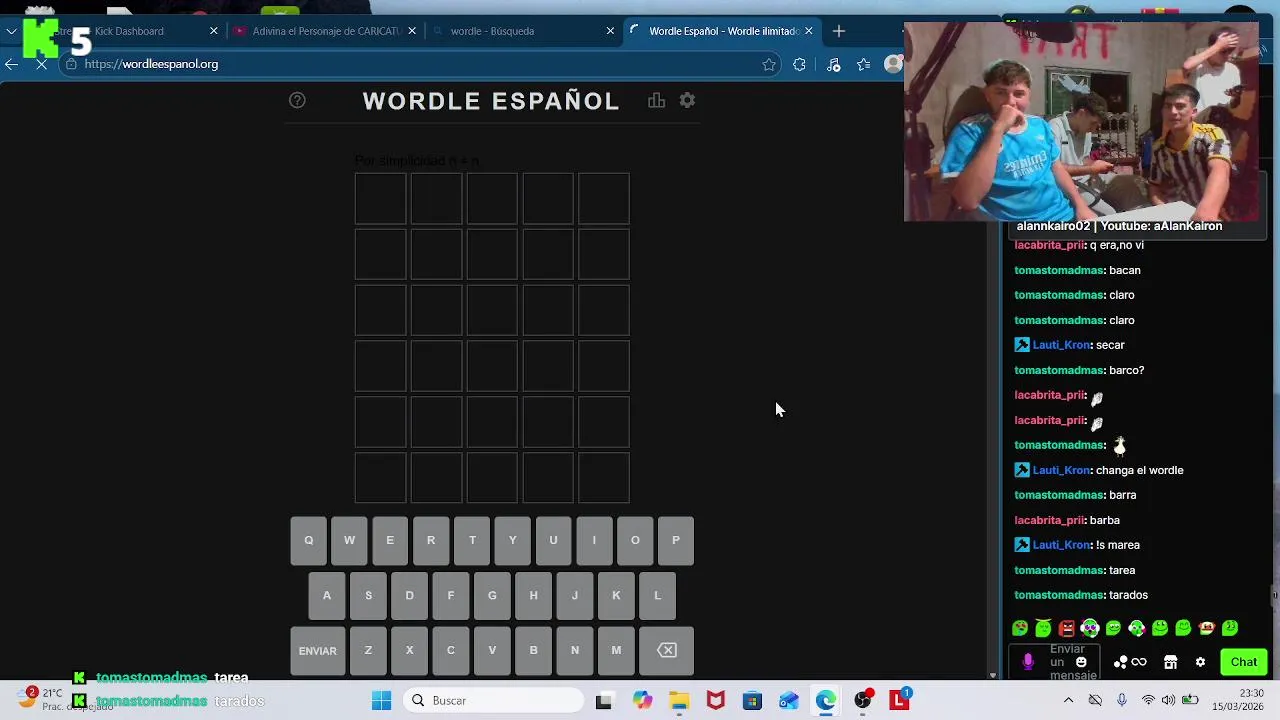Tap the Y key on Wordle keyboard
Viewport: 1280px width, 720px height.
[x=512, y=540]
